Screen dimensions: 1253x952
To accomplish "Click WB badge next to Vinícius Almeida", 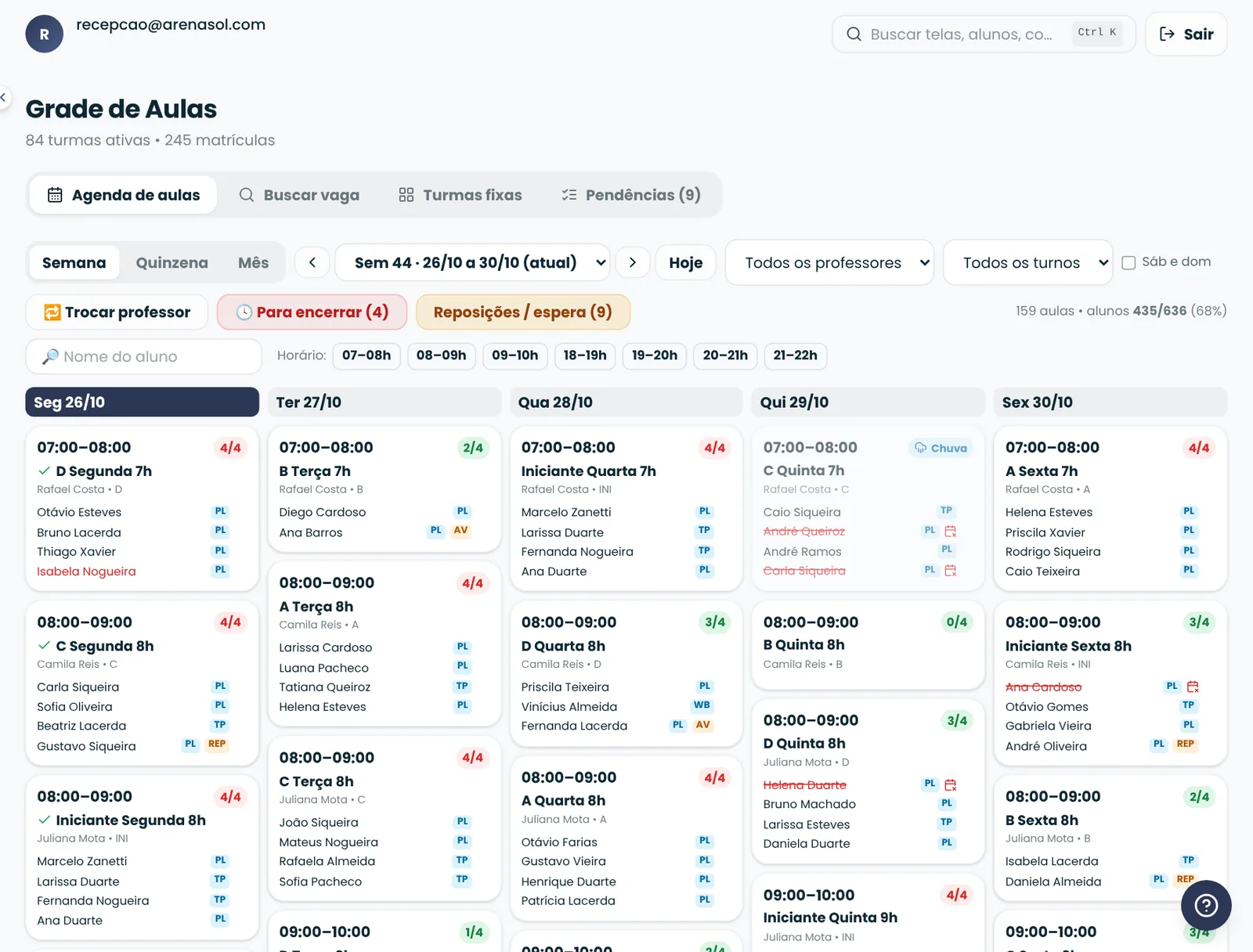I will click(x=702, y=705).
